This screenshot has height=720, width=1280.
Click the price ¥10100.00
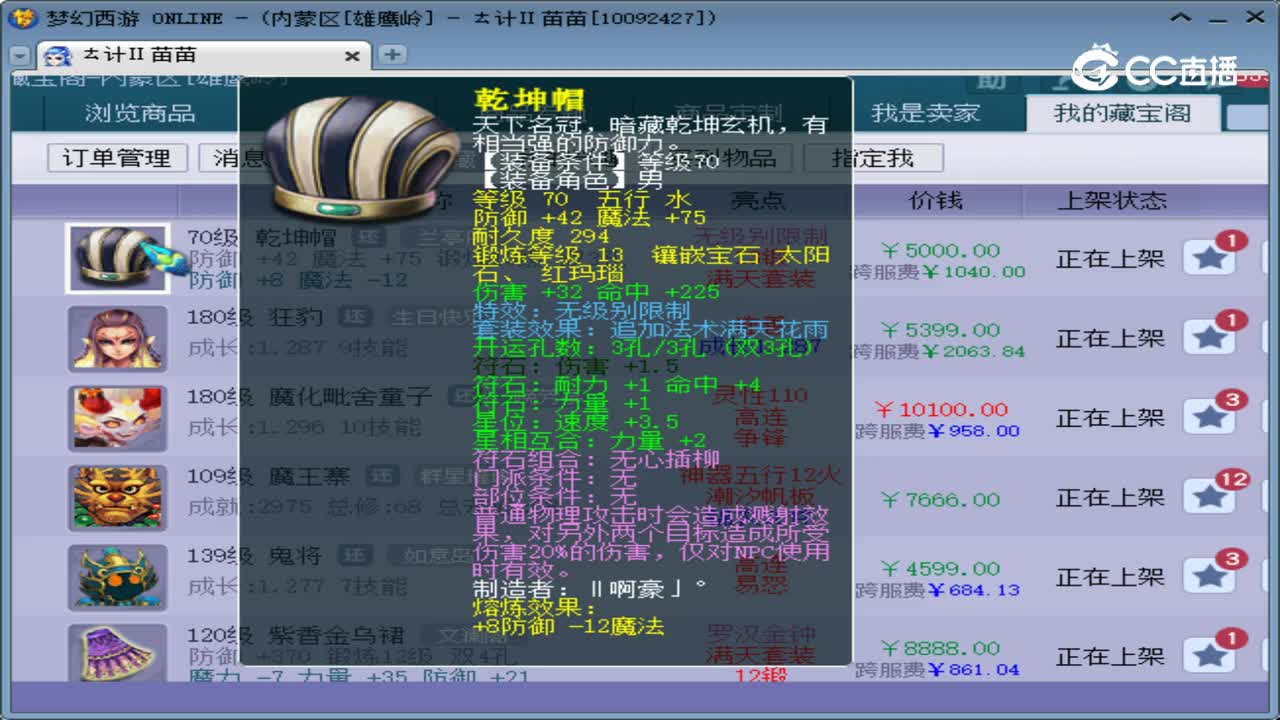(941, 409)
